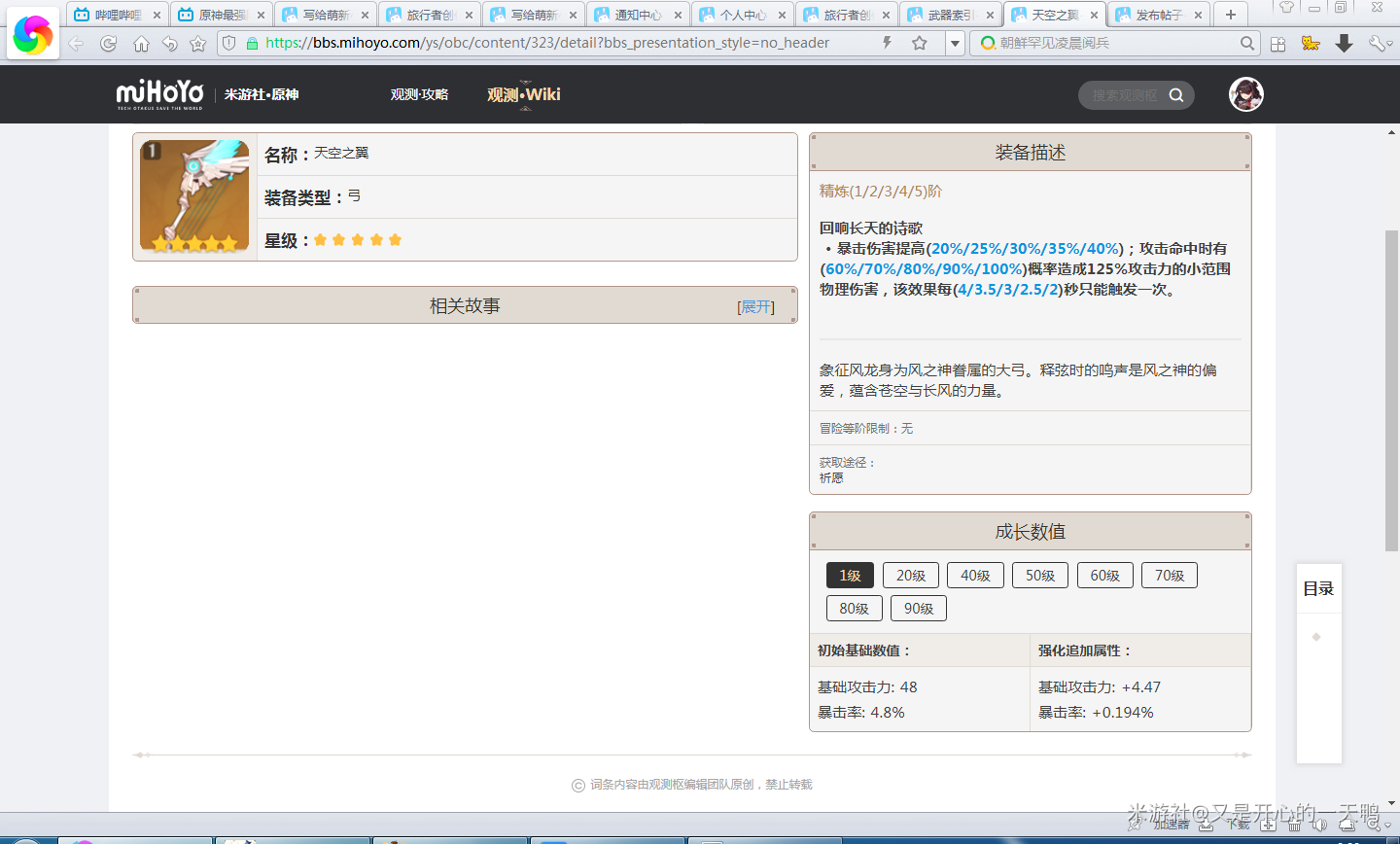Open the 观测·Wiki nav item
Image resolution: width=1400 pixels, height=844 pixels.
[x=524, y=94]
